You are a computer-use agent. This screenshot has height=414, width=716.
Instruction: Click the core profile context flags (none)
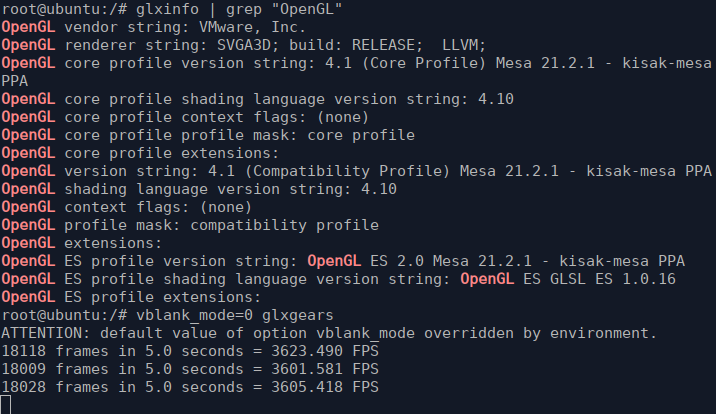[185, 117]
